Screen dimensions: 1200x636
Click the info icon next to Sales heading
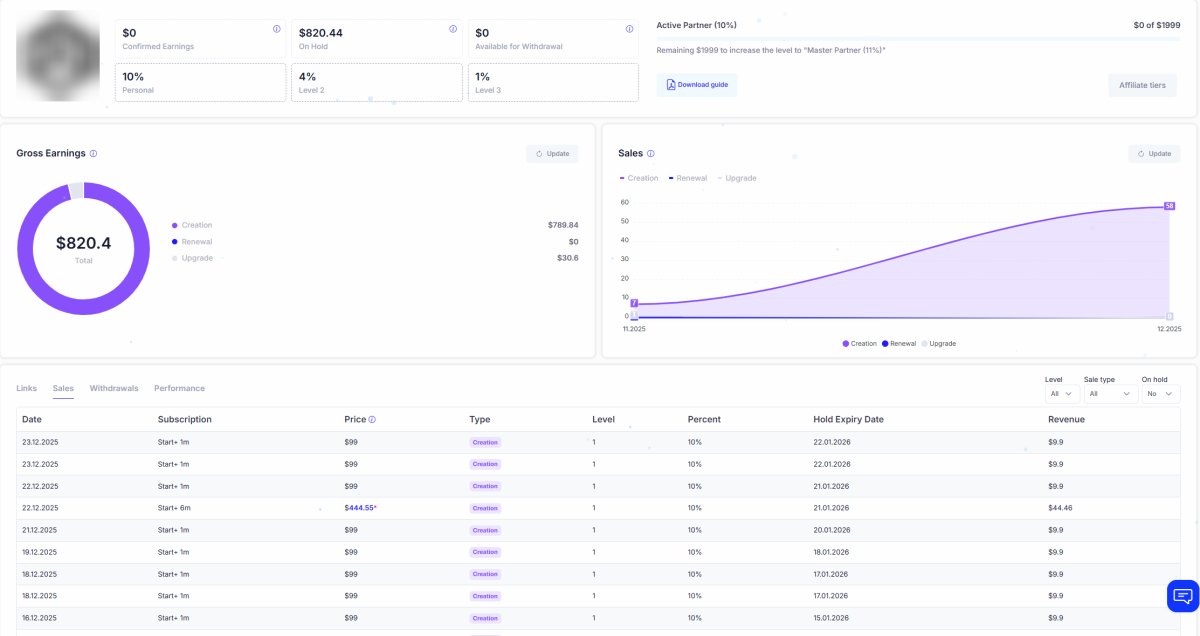click(650, 154)
